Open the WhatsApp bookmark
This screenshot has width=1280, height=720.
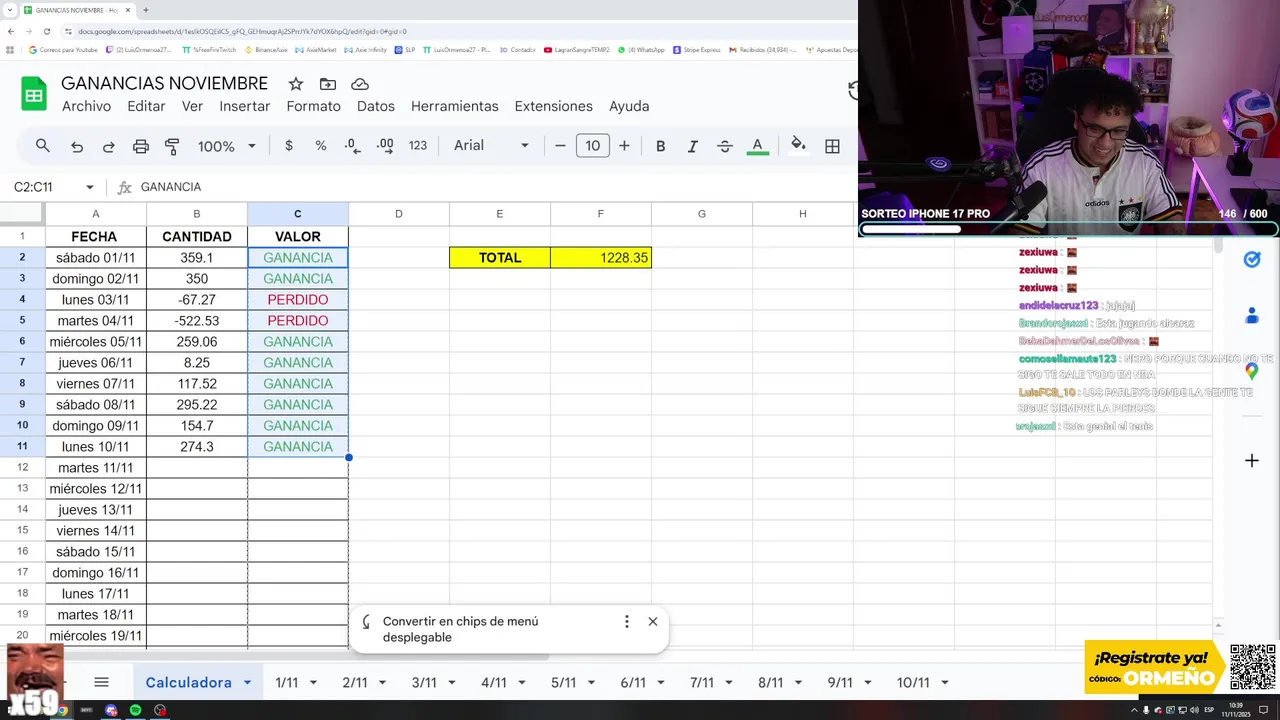click(642, 49)
